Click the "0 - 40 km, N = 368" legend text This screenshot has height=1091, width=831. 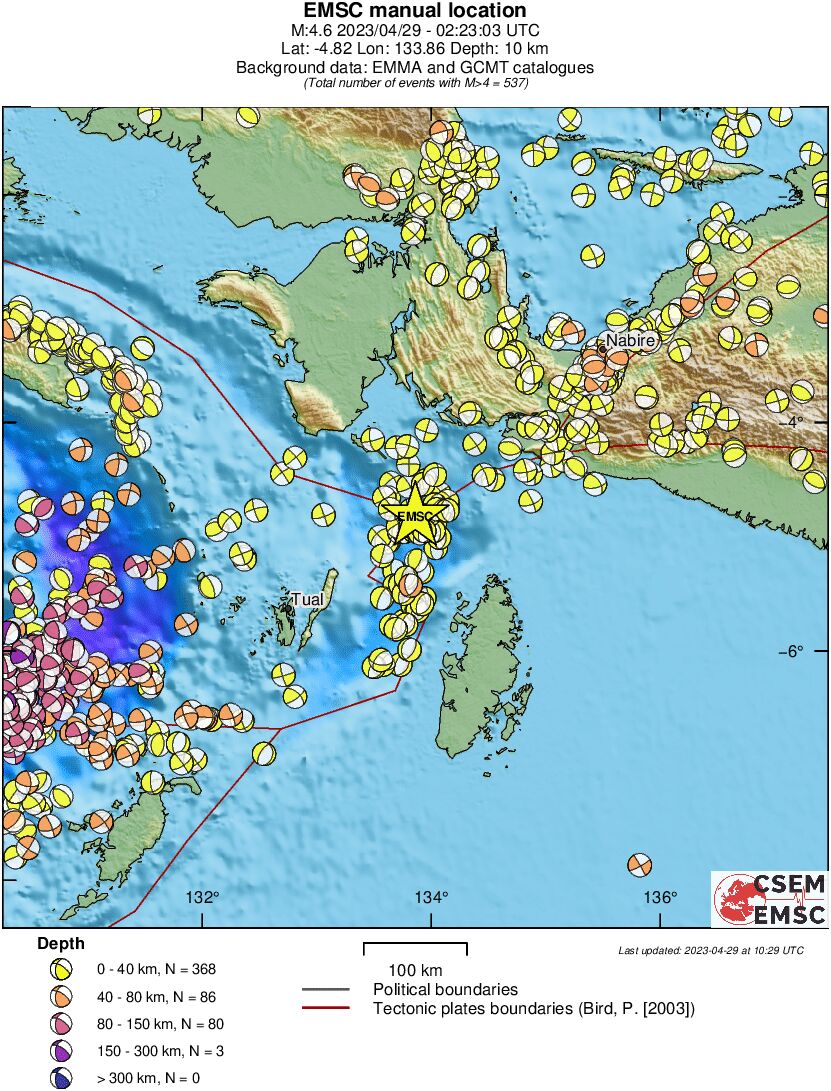click(156, 969)
